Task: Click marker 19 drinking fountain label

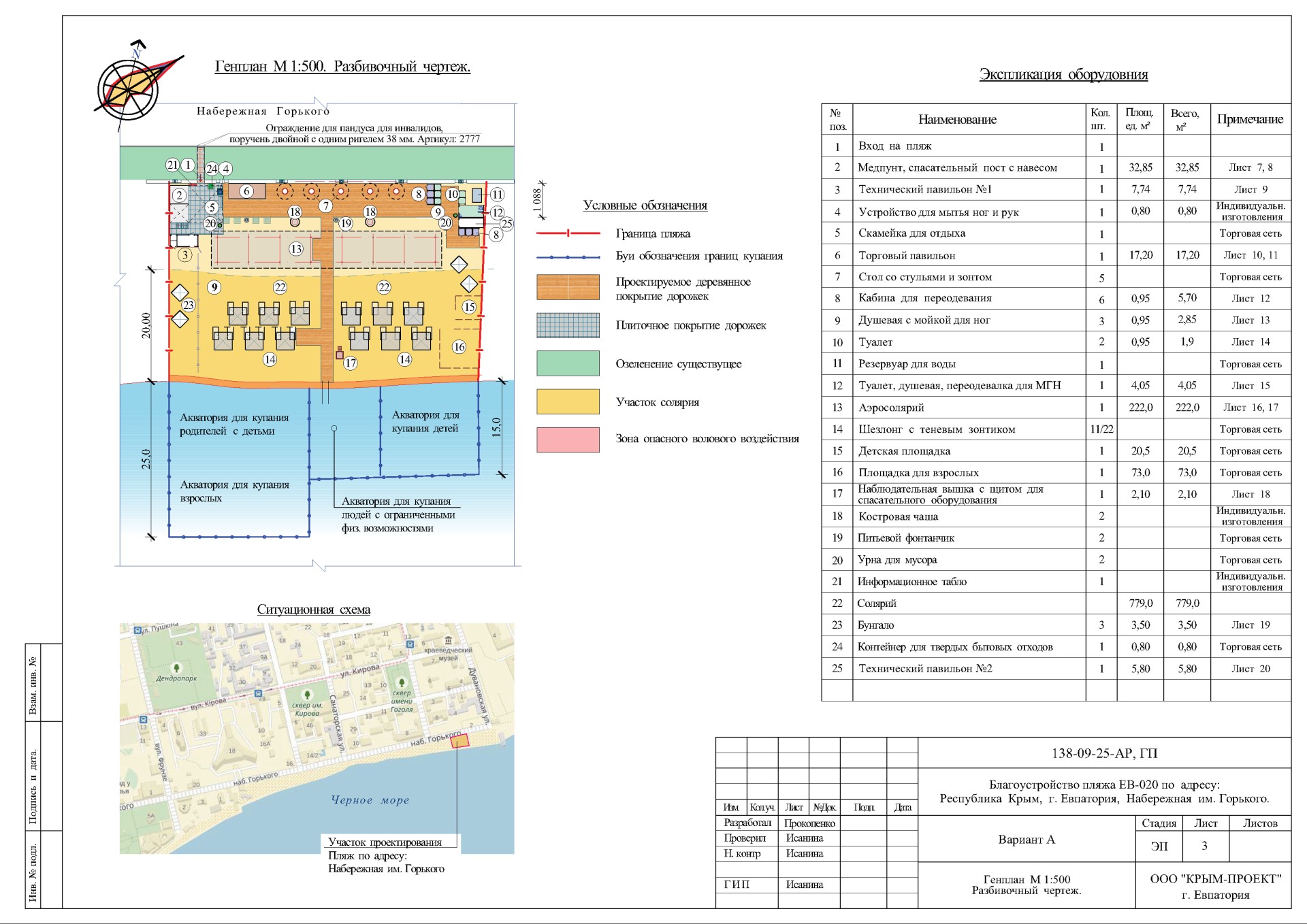Action: click(346, 223)
